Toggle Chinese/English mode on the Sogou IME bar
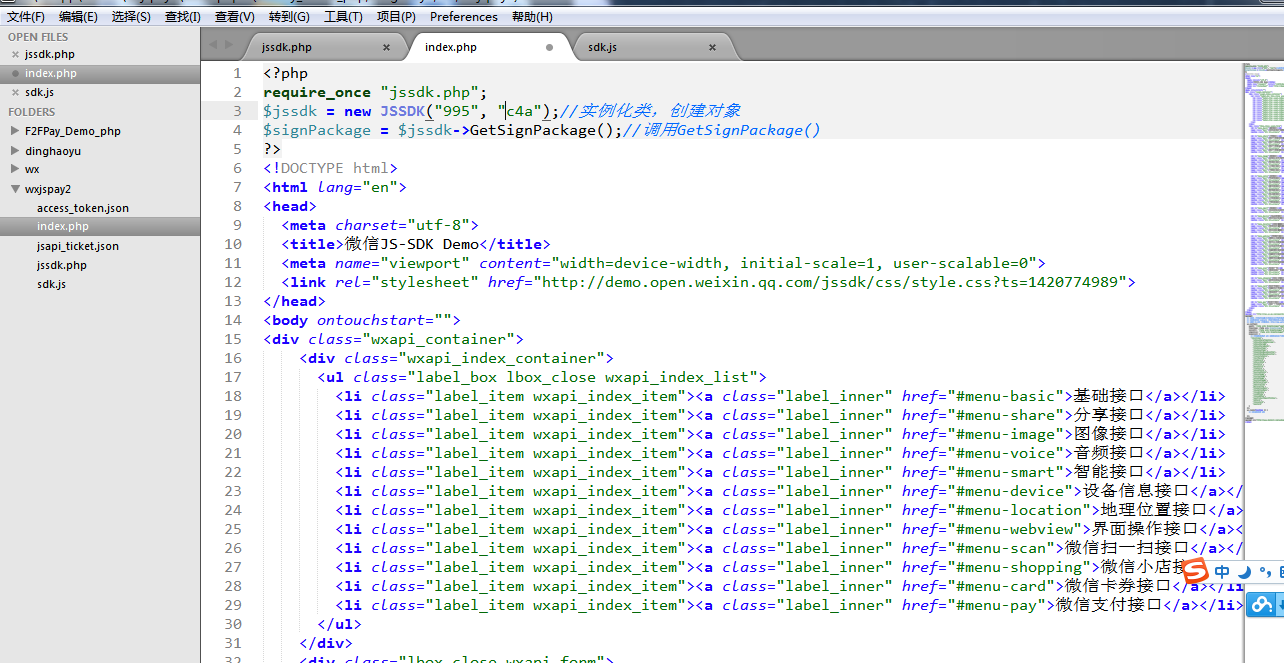Viewport: 1284px width, 663px height. [x=1222, y=572]
